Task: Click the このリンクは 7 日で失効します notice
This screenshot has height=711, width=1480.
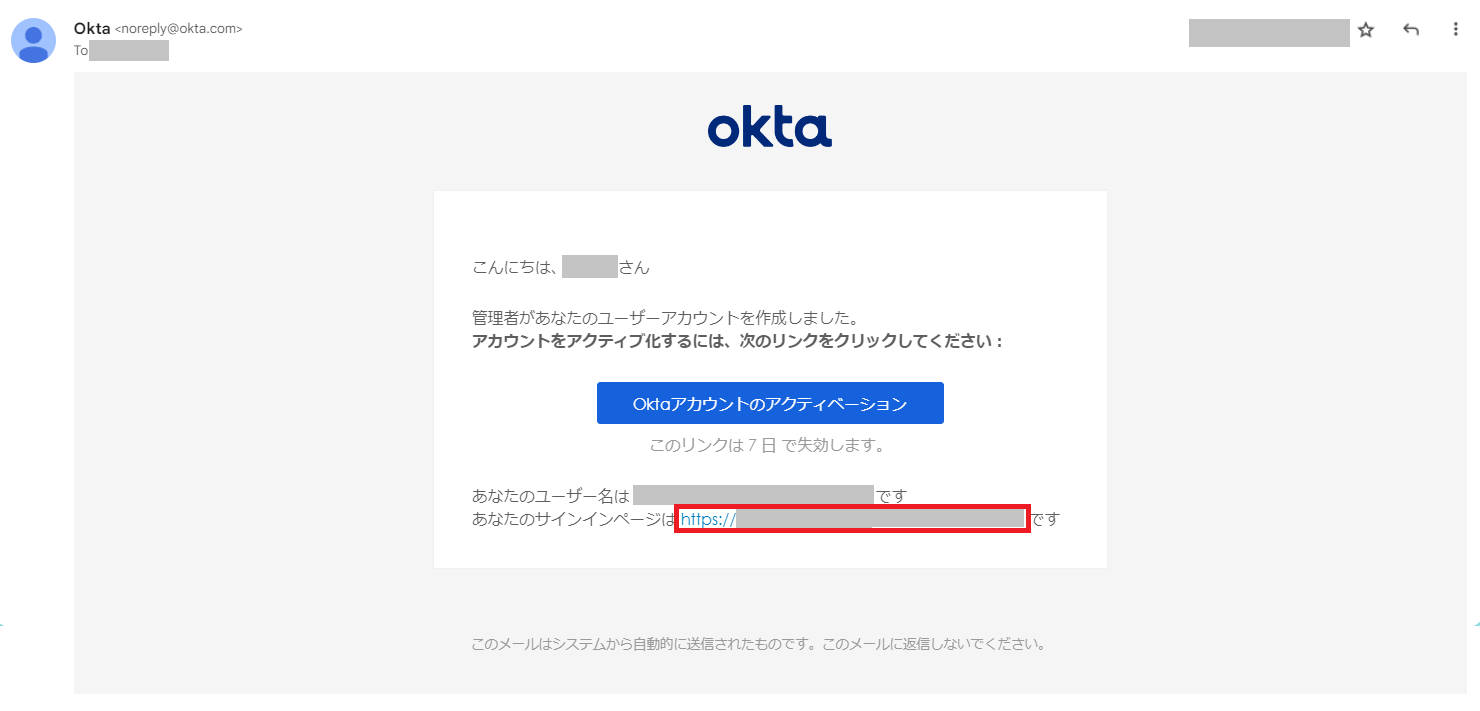Action: [x=767, y=446]
